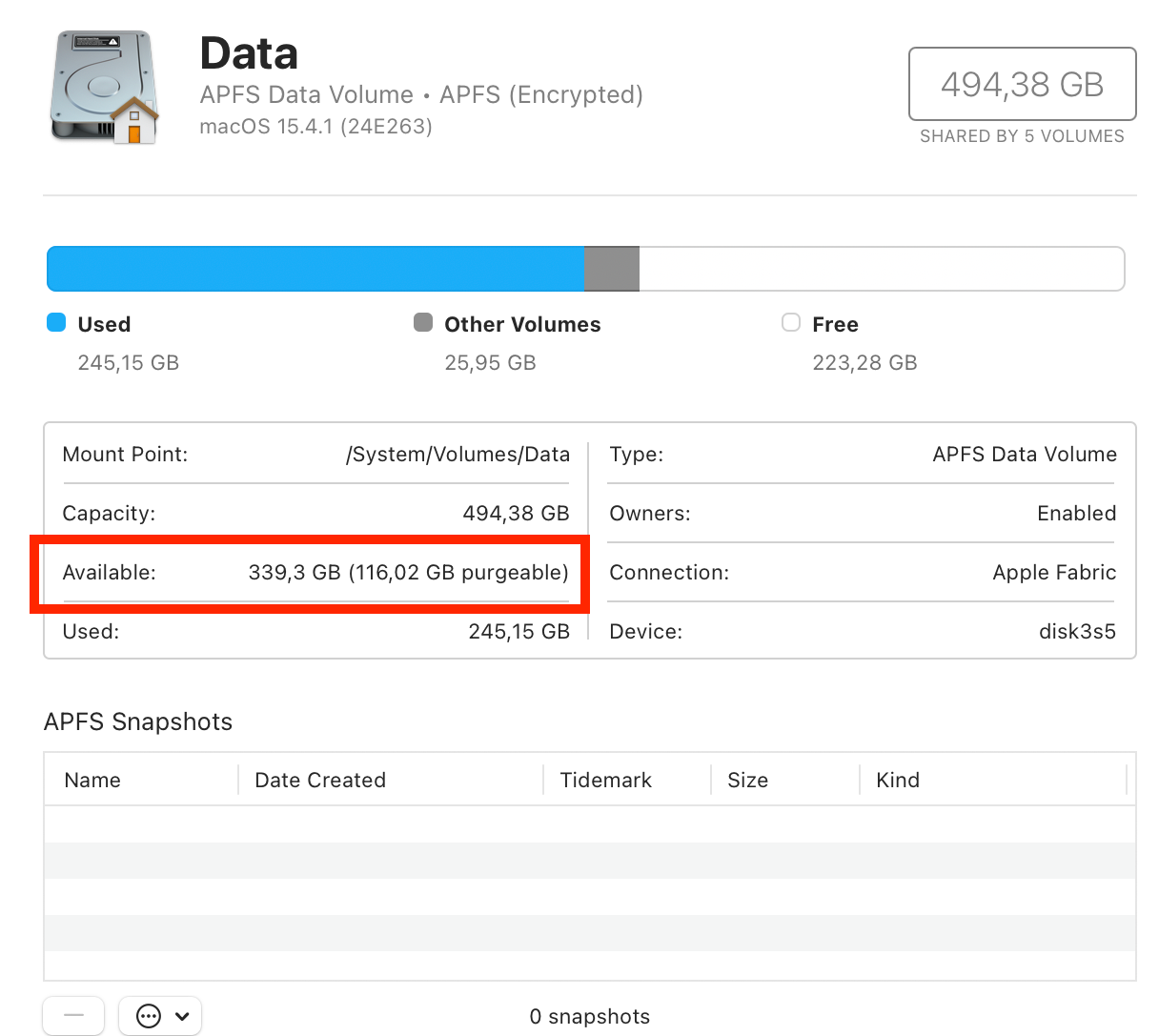Screen dimensions: 1159x1036
Task: Click the Other Volumes 25,95 GB value
Action: (x=491, y=362)
